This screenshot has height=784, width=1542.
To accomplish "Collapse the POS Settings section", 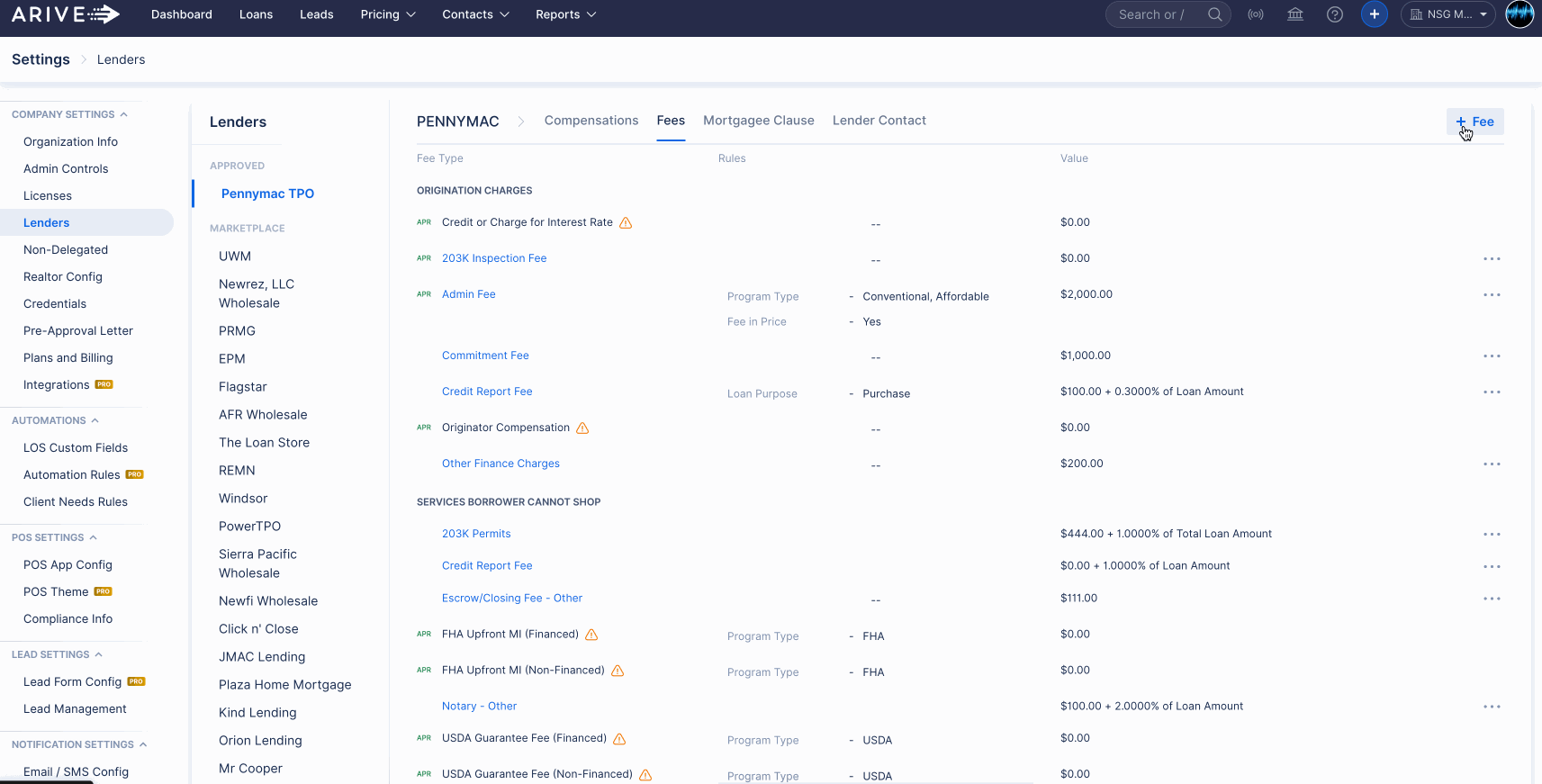I will pyautogui.click(x=54, y=537).
